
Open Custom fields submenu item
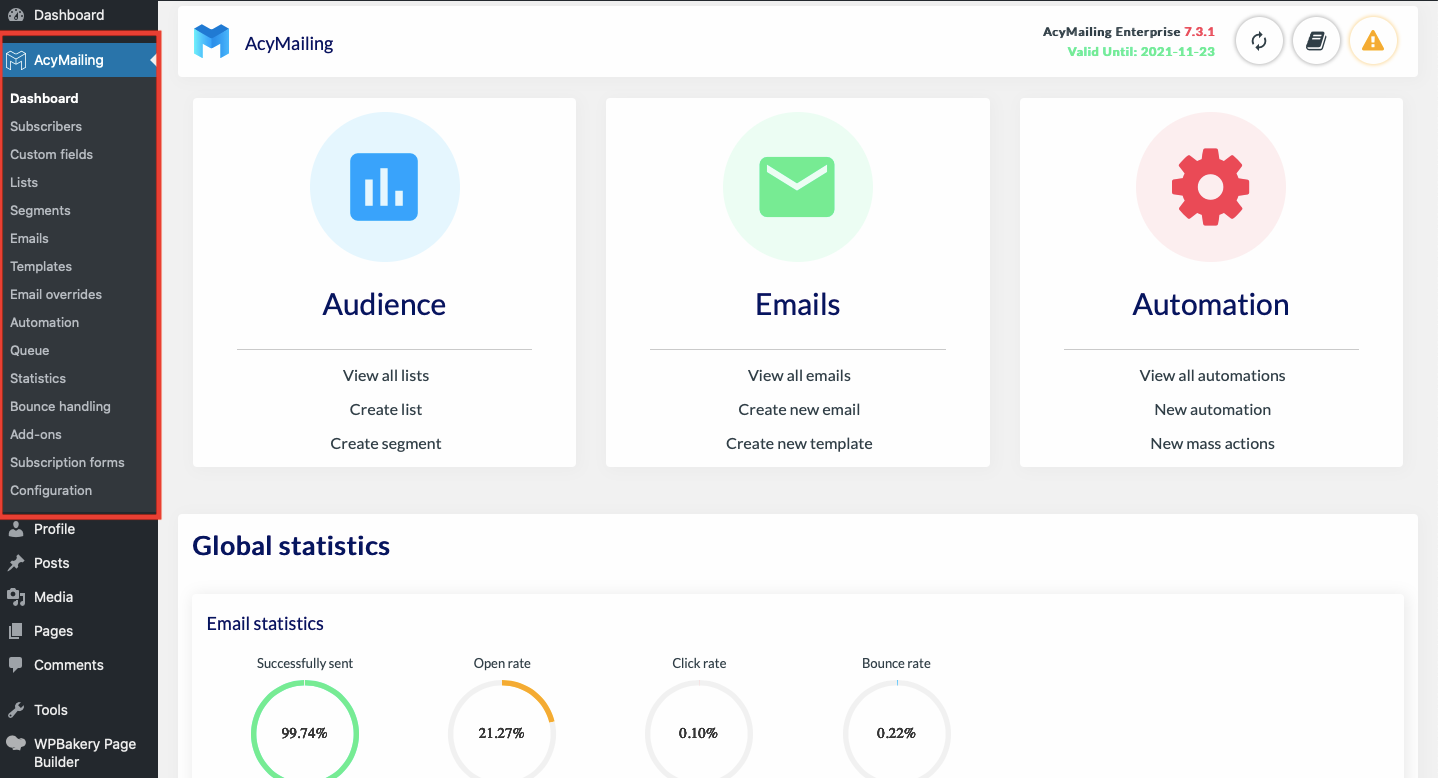pos(51,154)
